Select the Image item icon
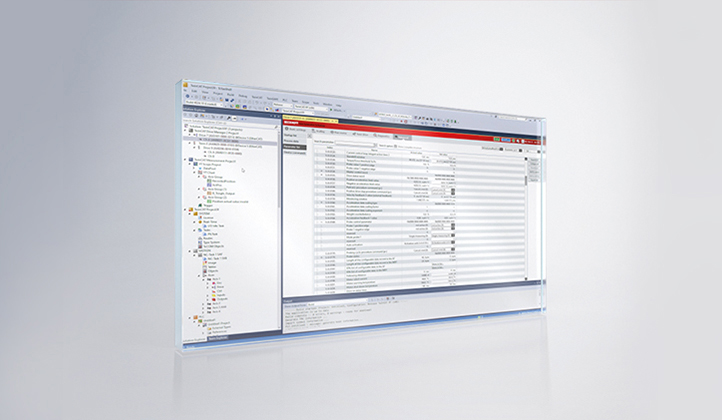Viewport: 722px width, 420px height. pyautogui.click(x=205, y=263)
